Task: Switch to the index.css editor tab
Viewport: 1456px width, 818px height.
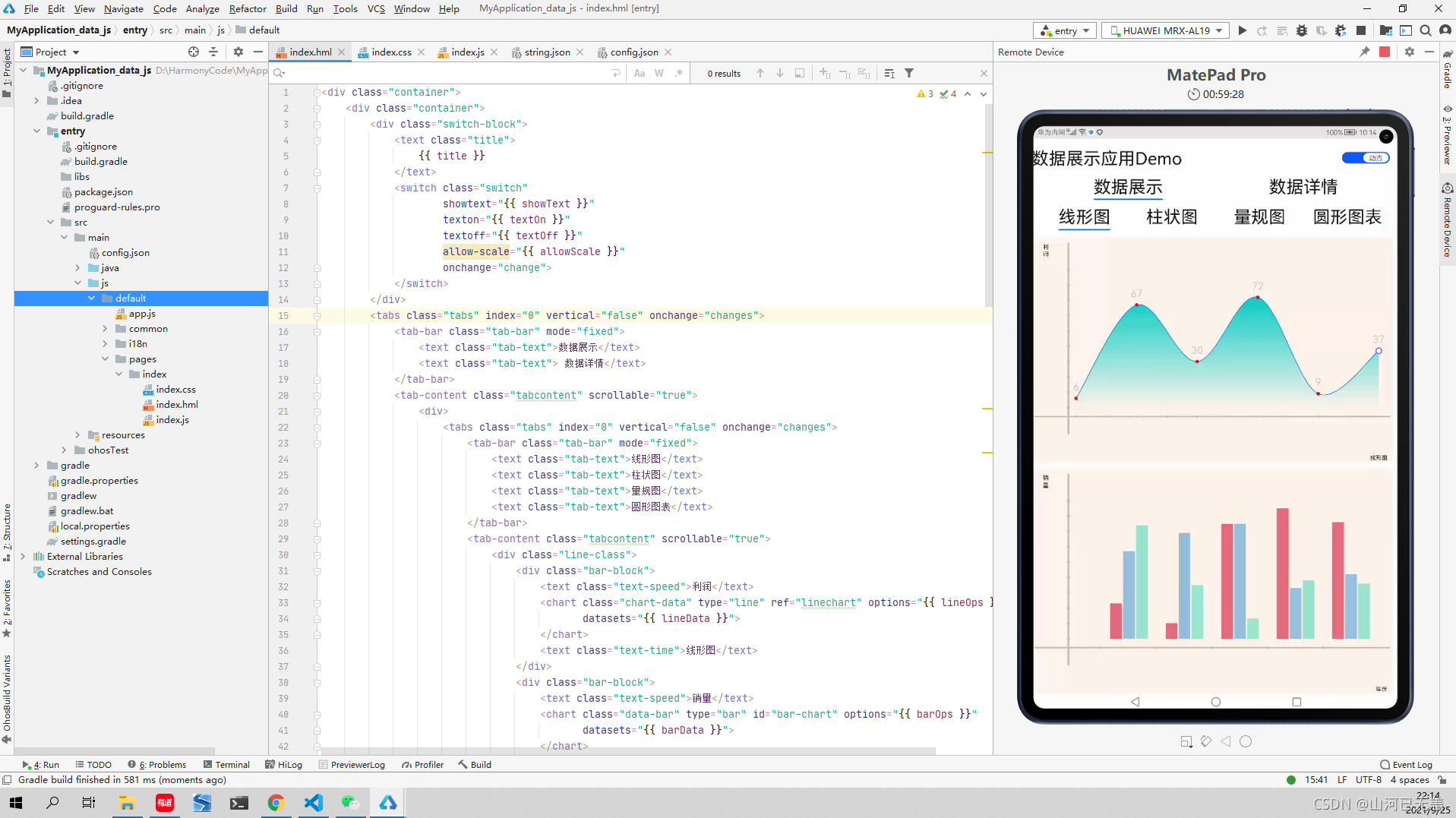Action: (390, 52)
